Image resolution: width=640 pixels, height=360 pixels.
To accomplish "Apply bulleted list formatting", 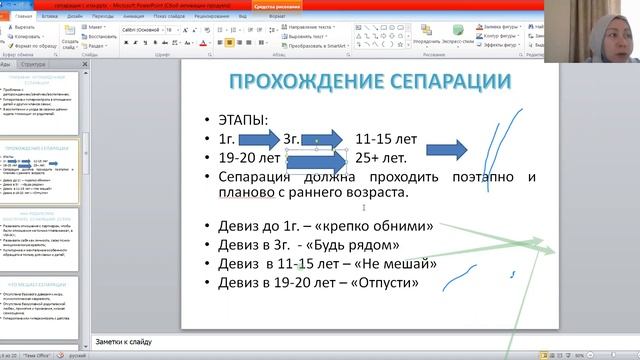I will point(221,30).
